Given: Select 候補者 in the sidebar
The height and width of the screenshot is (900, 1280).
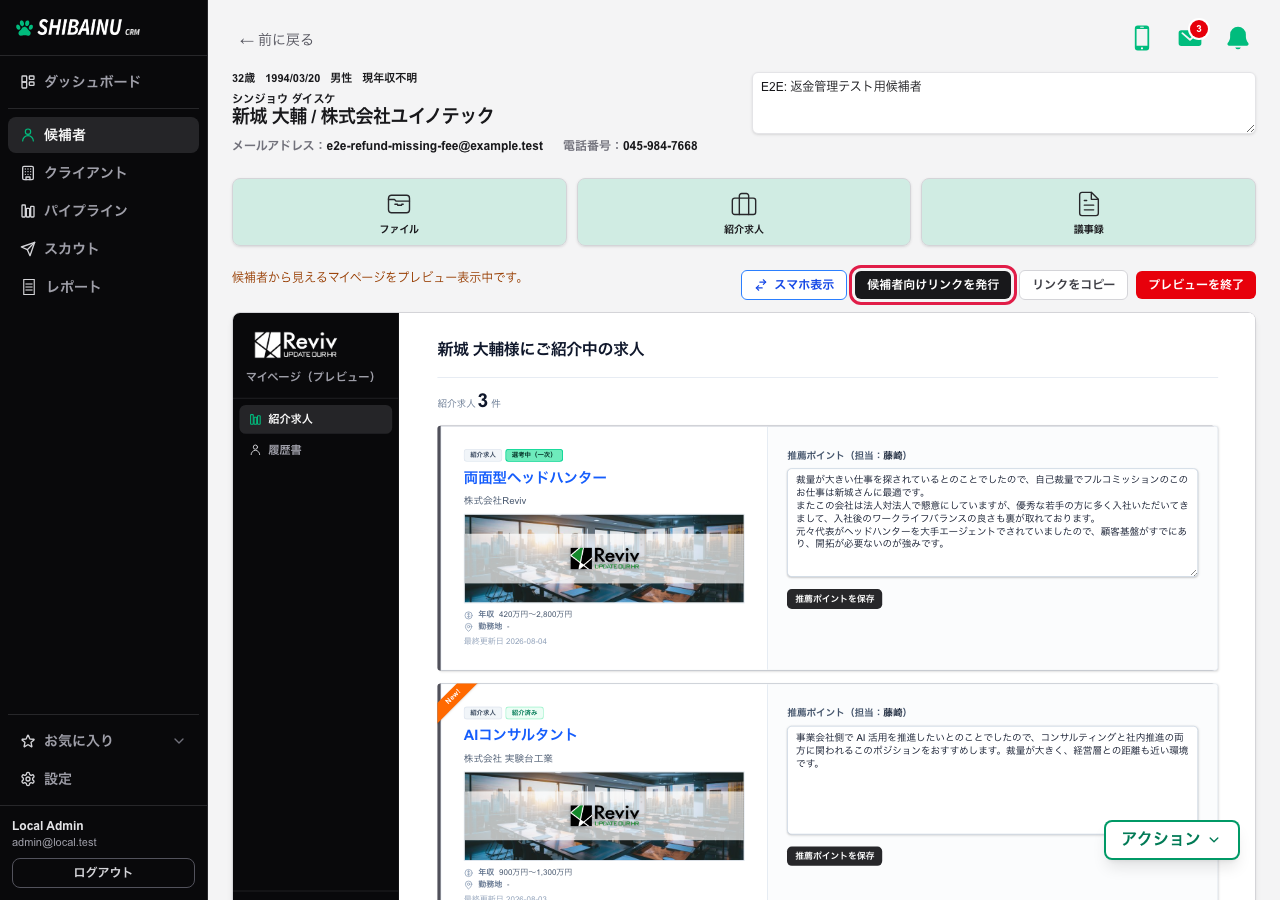Looking at the screenshot, I should tap(104, 135).
